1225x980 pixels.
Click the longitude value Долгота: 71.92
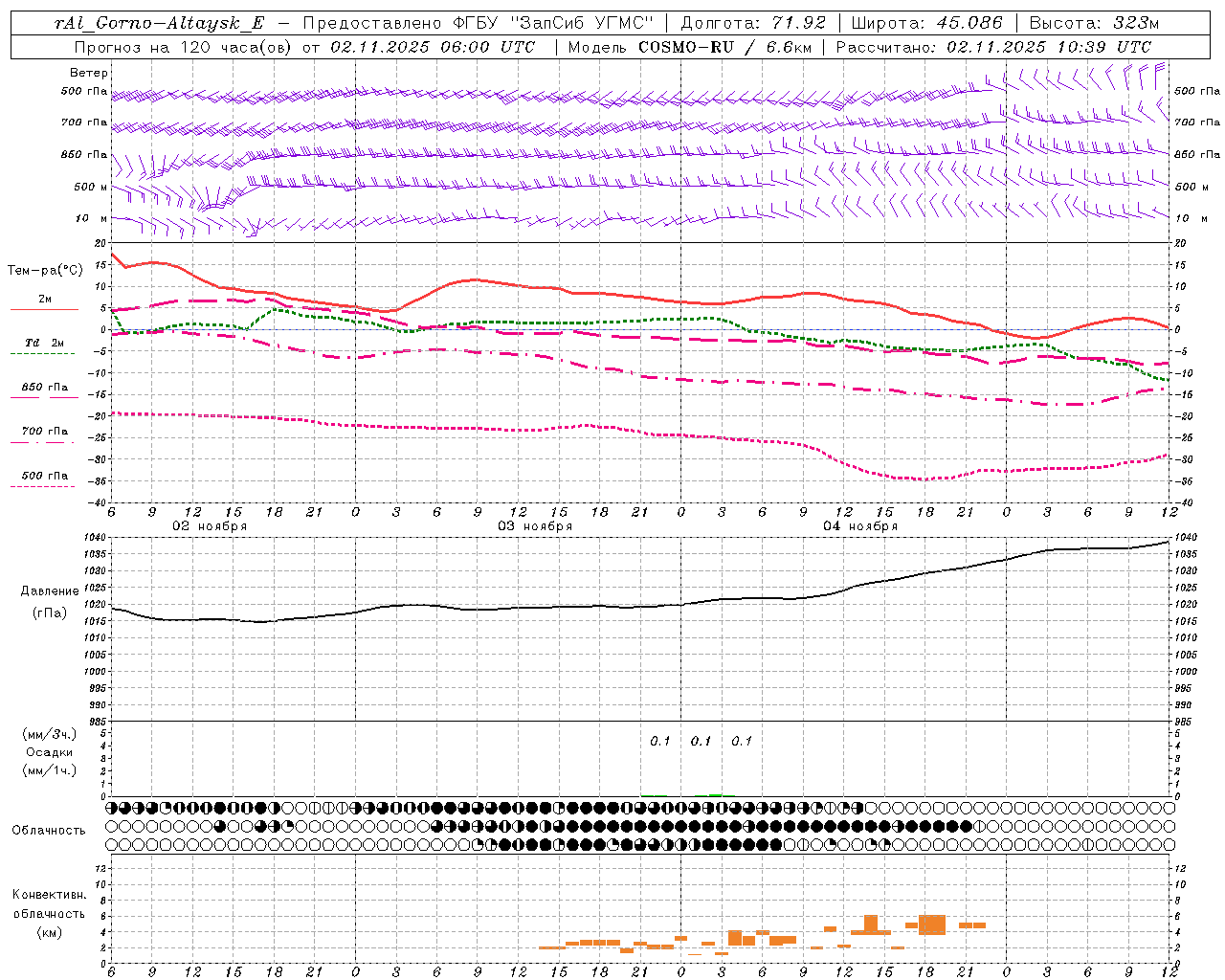pos(753,23)
